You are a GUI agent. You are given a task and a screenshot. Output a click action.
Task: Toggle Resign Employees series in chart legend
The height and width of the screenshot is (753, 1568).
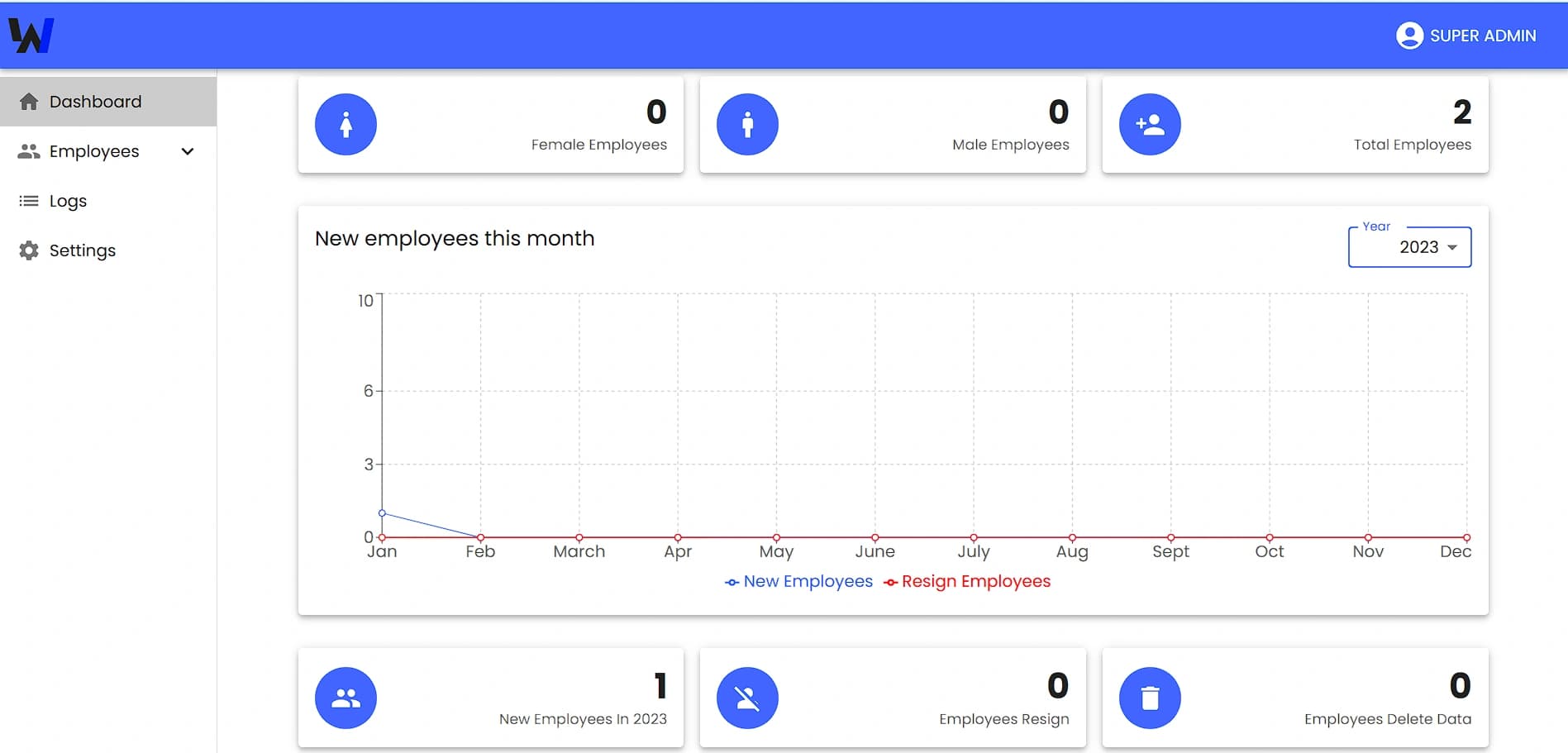click(967, 582)
